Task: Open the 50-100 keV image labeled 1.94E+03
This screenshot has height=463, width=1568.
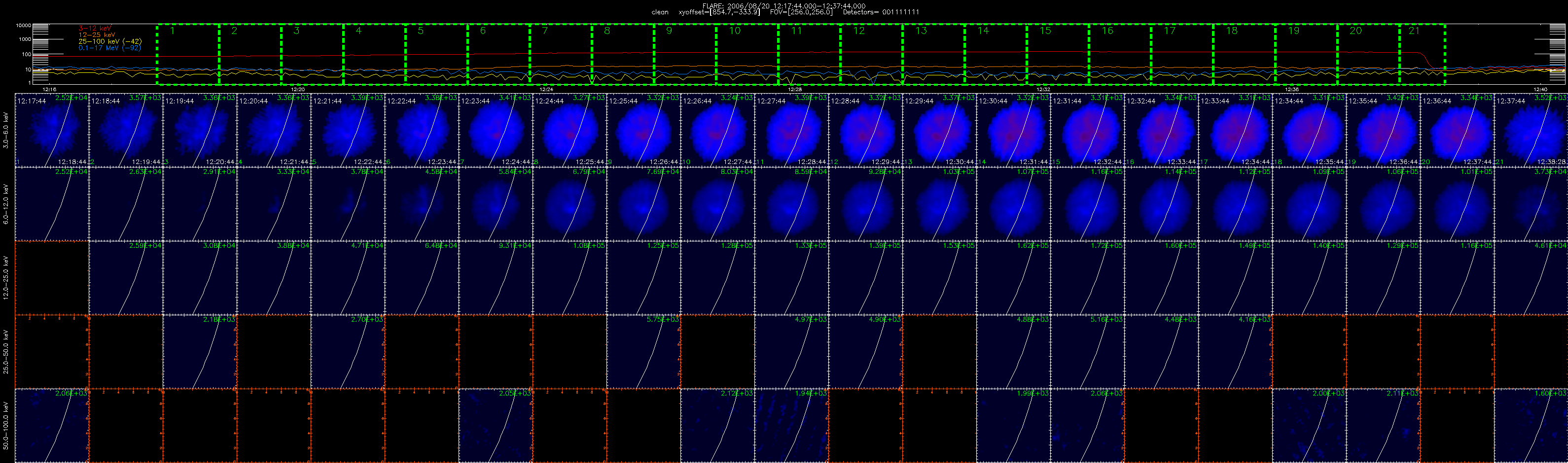Action: coord(791,426)
